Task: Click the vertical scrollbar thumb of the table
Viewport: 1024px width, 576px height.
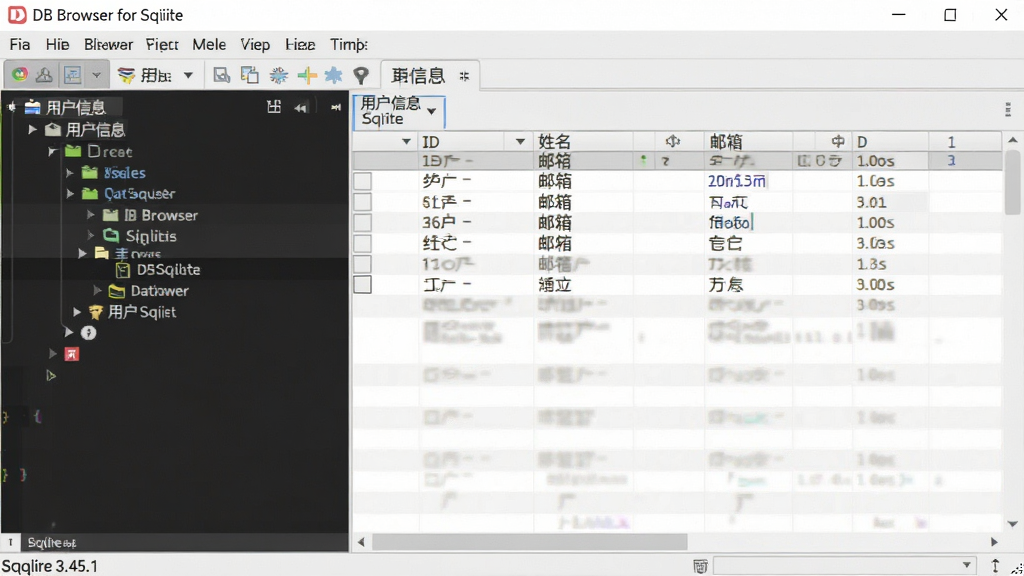Action: pos(1012,182)
